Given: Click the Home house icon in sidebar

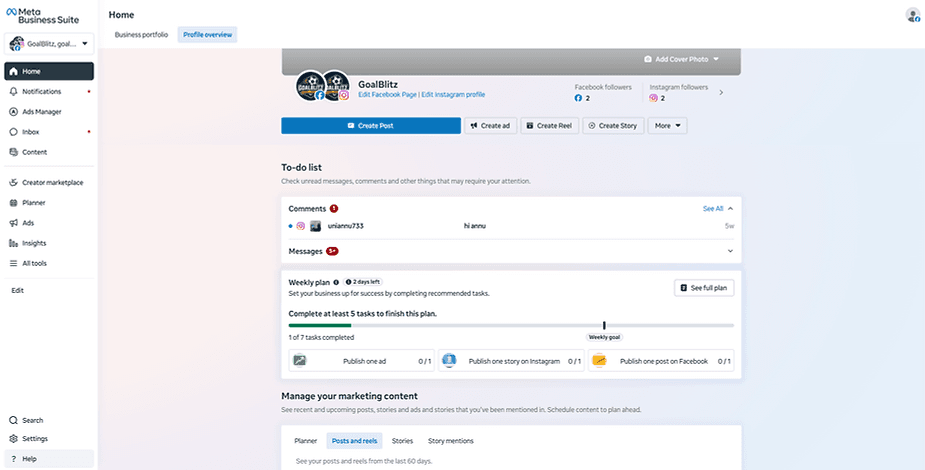Looking at the screenshot, I should pos(14,71).
